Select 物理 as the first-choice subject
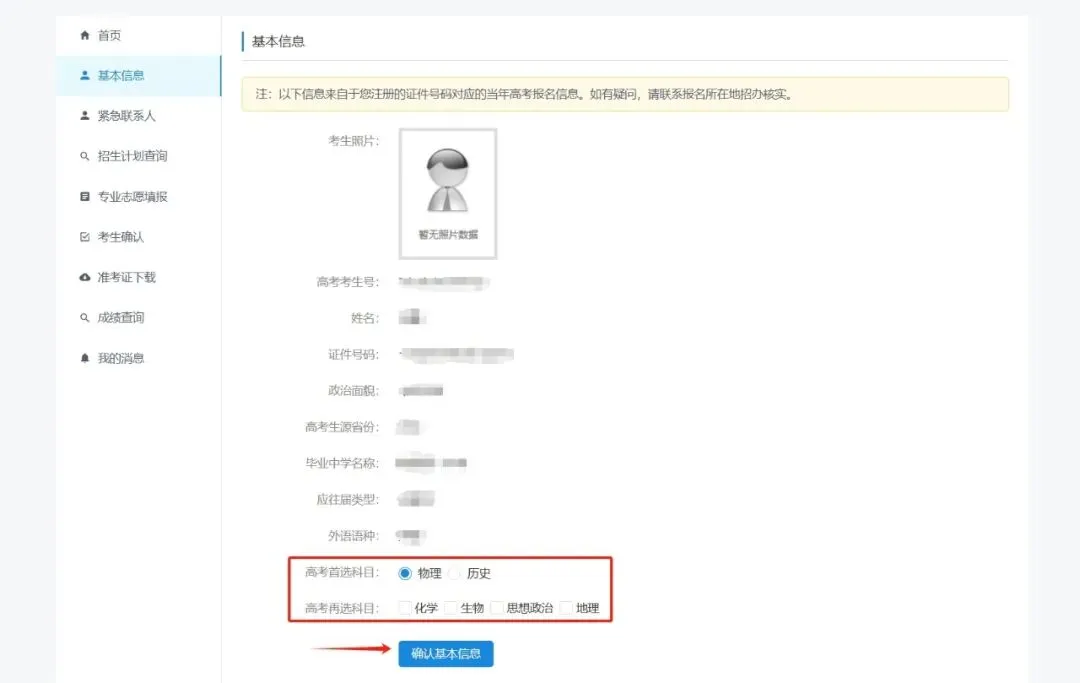The width and height of the screenshot is (1080, 683). 406,573
